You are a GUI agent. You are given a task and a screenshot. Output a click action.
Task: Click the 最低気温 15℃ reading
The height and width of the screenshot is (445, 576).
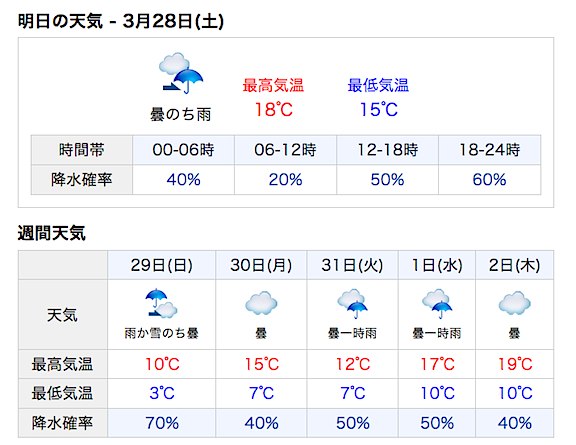click(378, 110)
